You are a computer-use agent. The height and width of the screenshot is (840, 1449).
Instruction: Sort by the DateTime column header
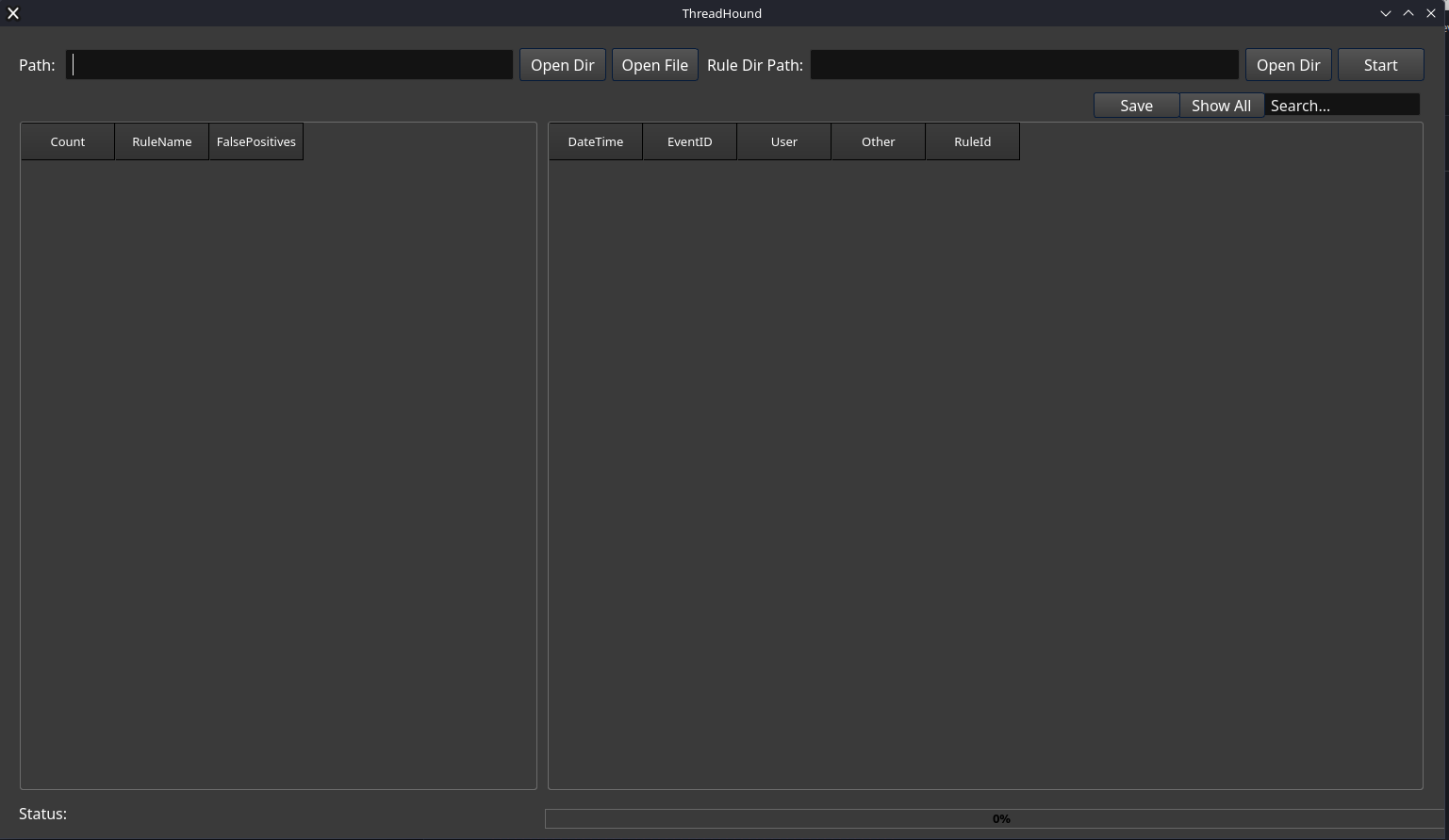596,141
